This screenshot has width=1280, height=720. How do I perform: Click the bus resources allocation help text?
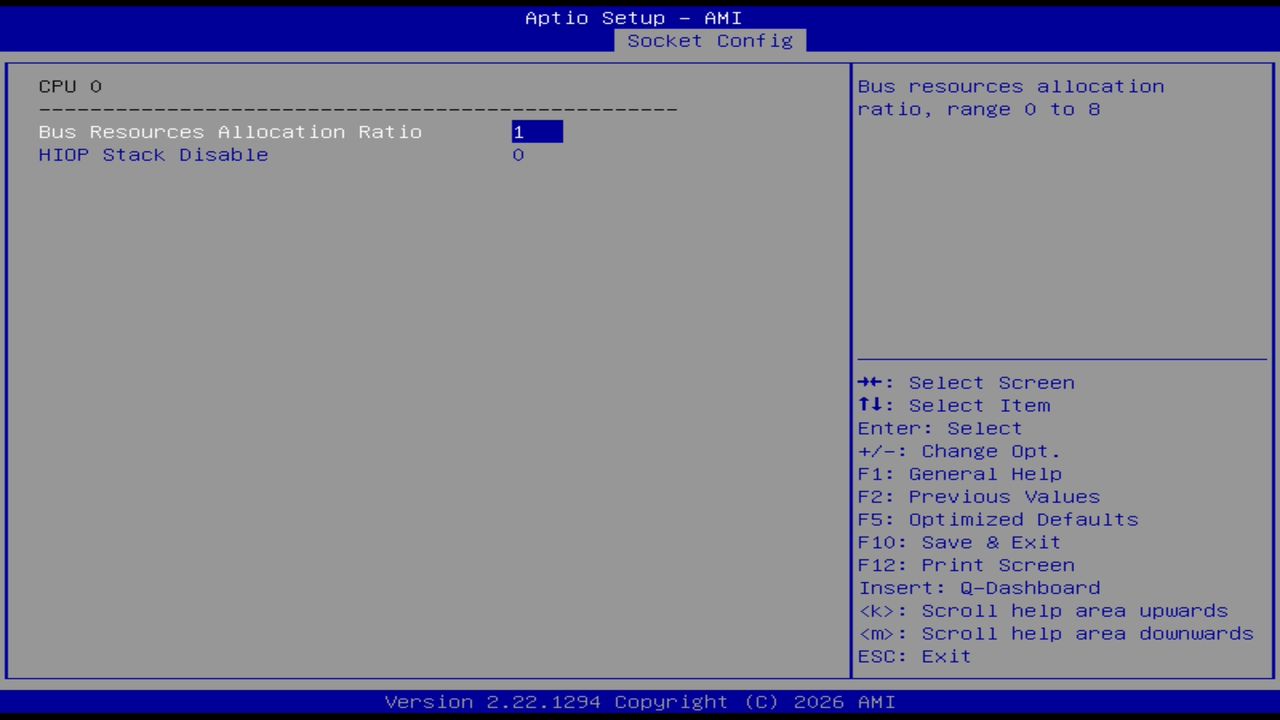[1010, 97]
